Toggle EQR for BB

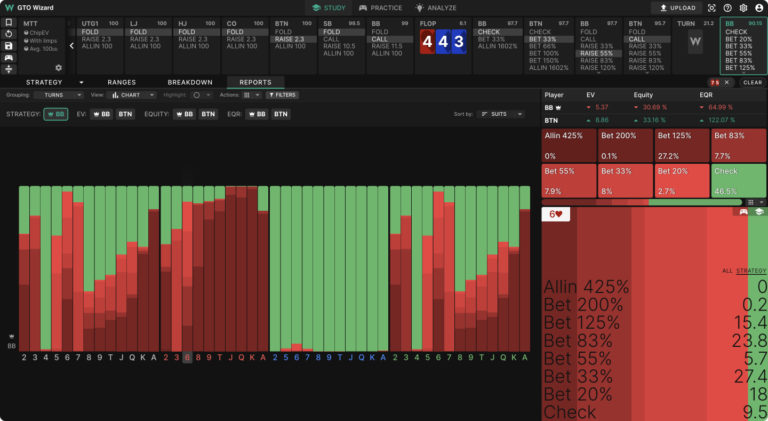click(x=257, y=114)
